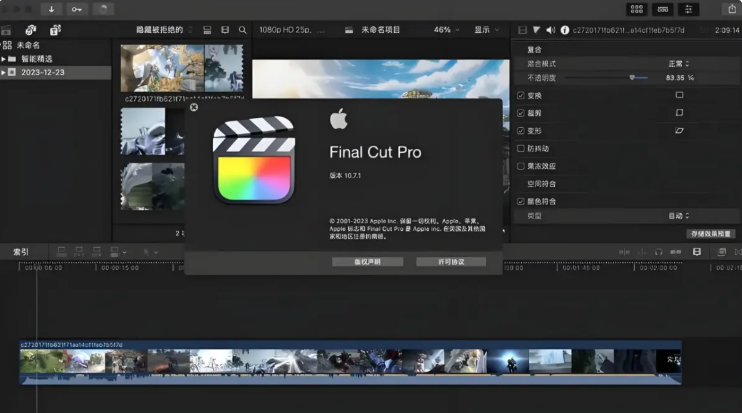Open the viewer 46% zoom dropdown
The image size is (742, 413).
click(x=446, y=30)
